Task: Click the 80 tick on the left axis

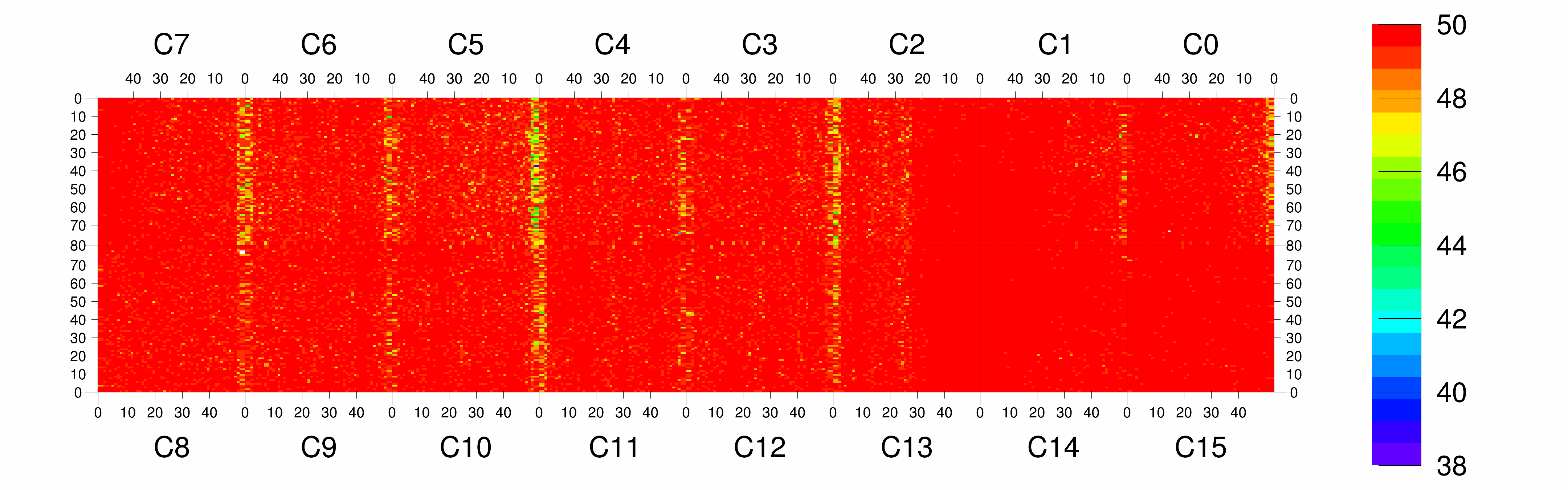Action: (78, 246)
